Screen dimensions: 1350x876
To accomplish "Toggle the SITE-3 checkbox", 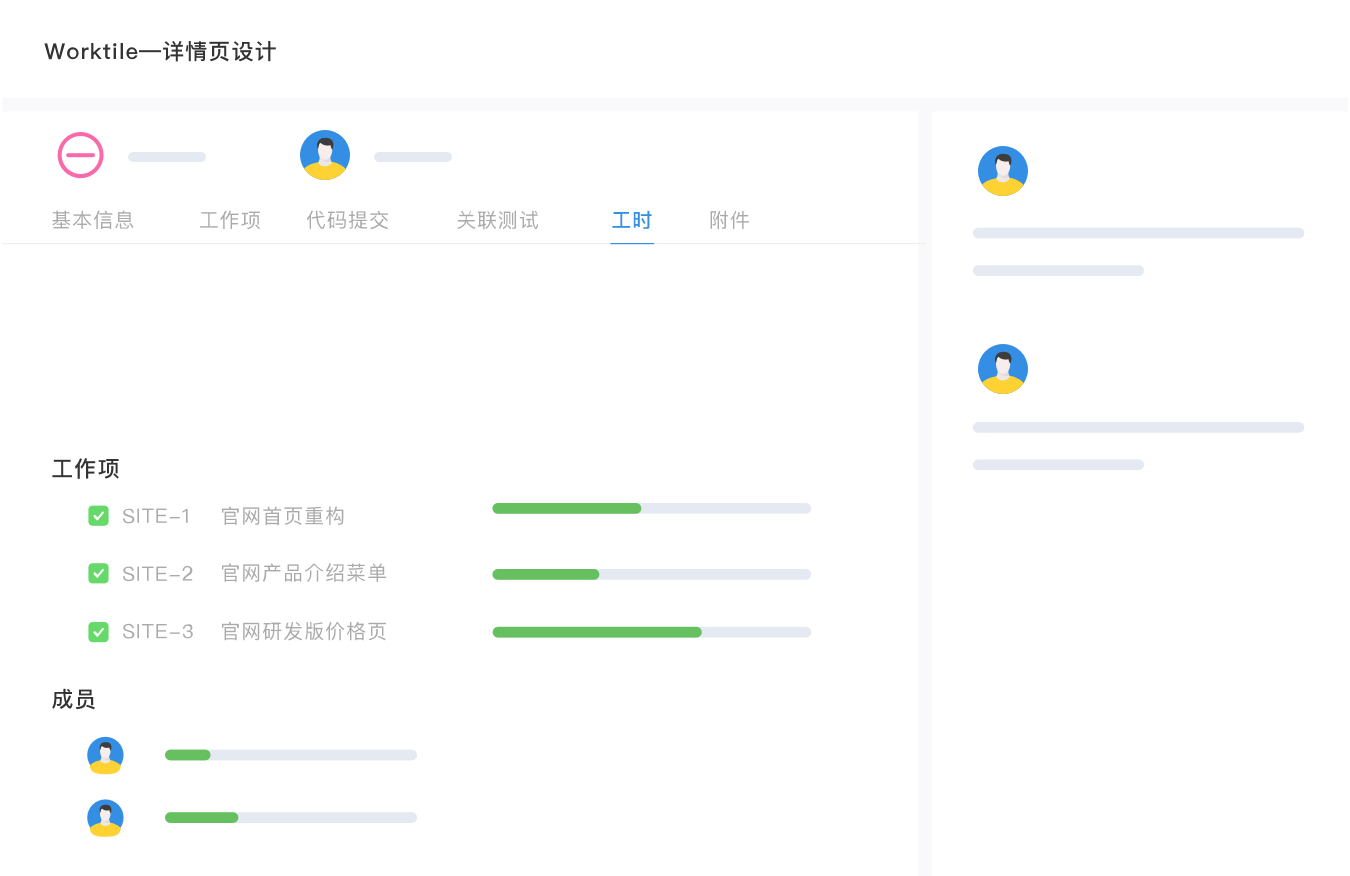I will pyautogui.click(x=98, y=631).
